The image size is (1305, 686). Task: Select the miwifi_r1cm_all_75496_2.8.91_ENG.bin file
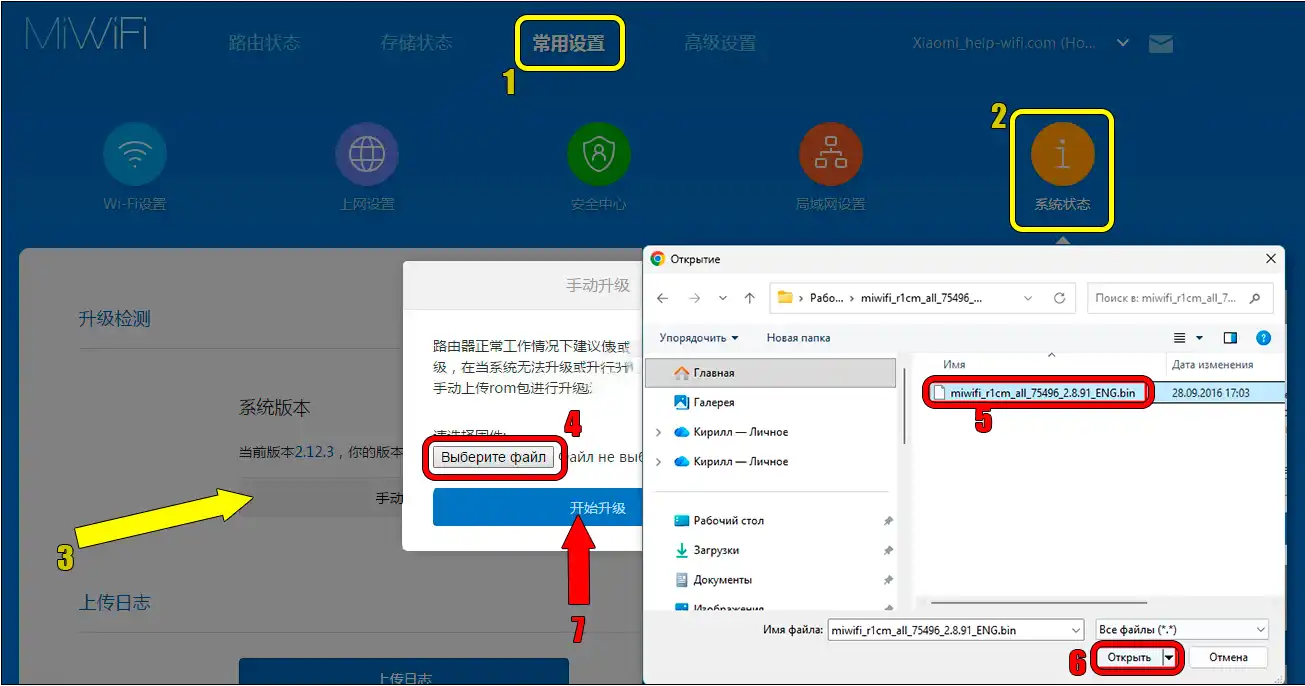pos(1042,393)
